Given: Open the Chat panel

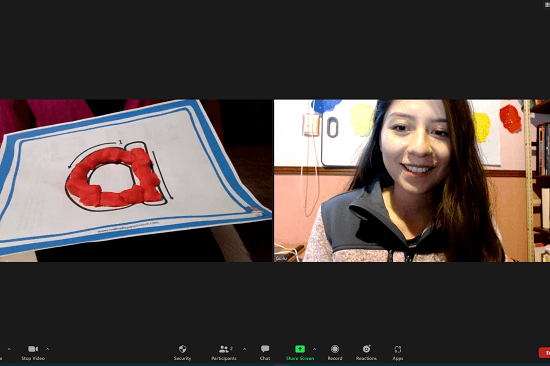Looking at the screenshot, I should pos(265,352).
